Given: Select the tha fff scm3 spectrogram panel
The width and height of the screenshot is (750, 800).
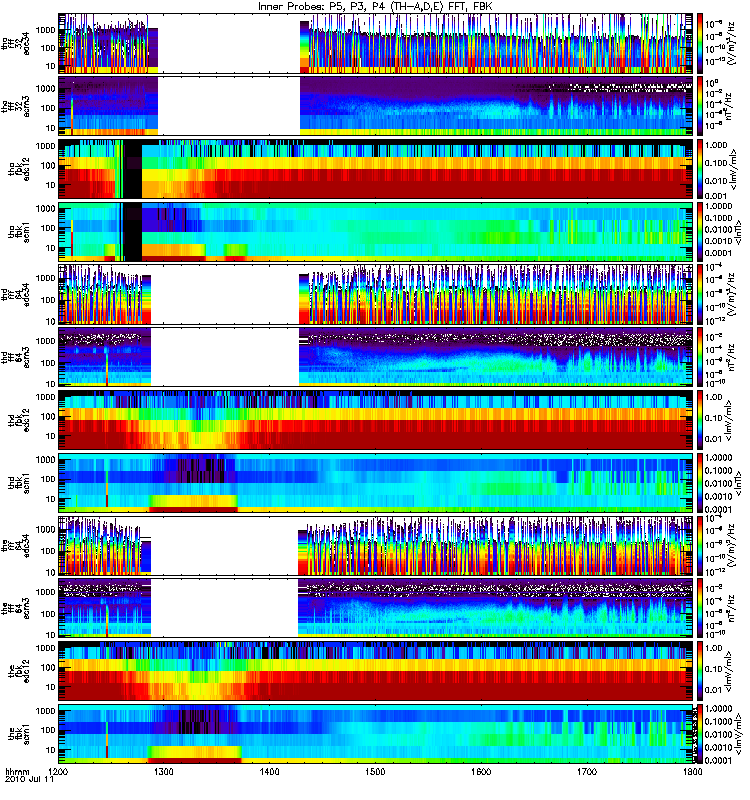Looking at the screenshot, I should coord(376,106).
